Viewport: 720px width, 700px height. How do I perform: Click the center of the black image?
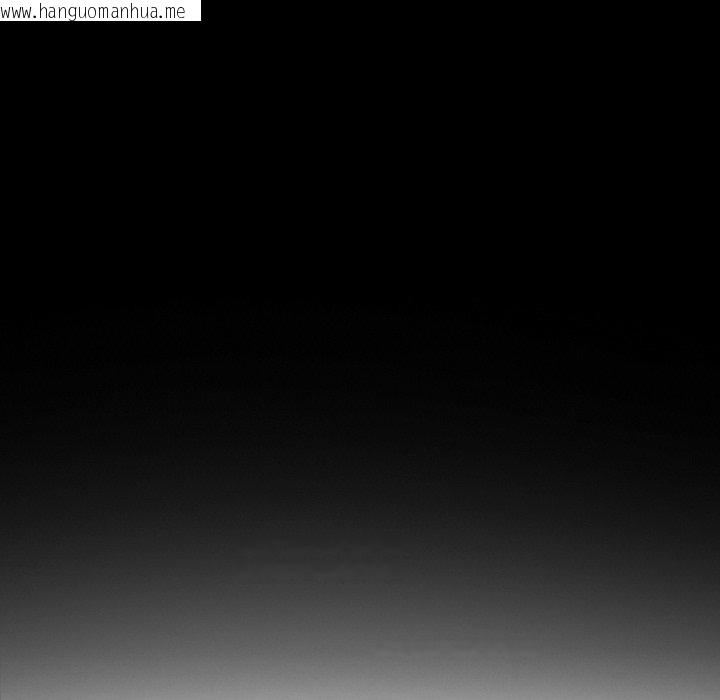coord(360,350)
